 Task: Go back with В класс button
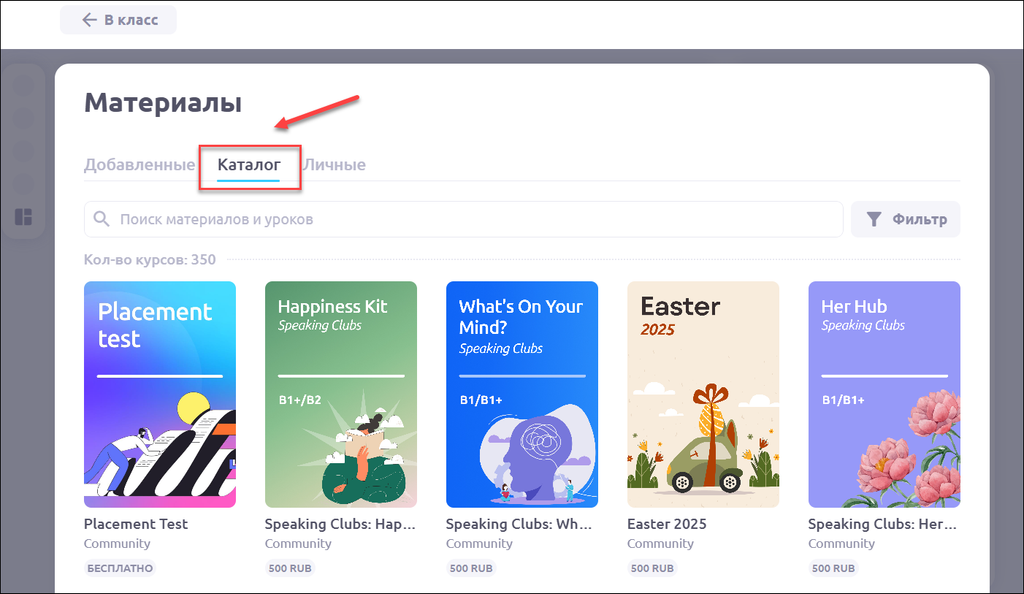point(119,20)
